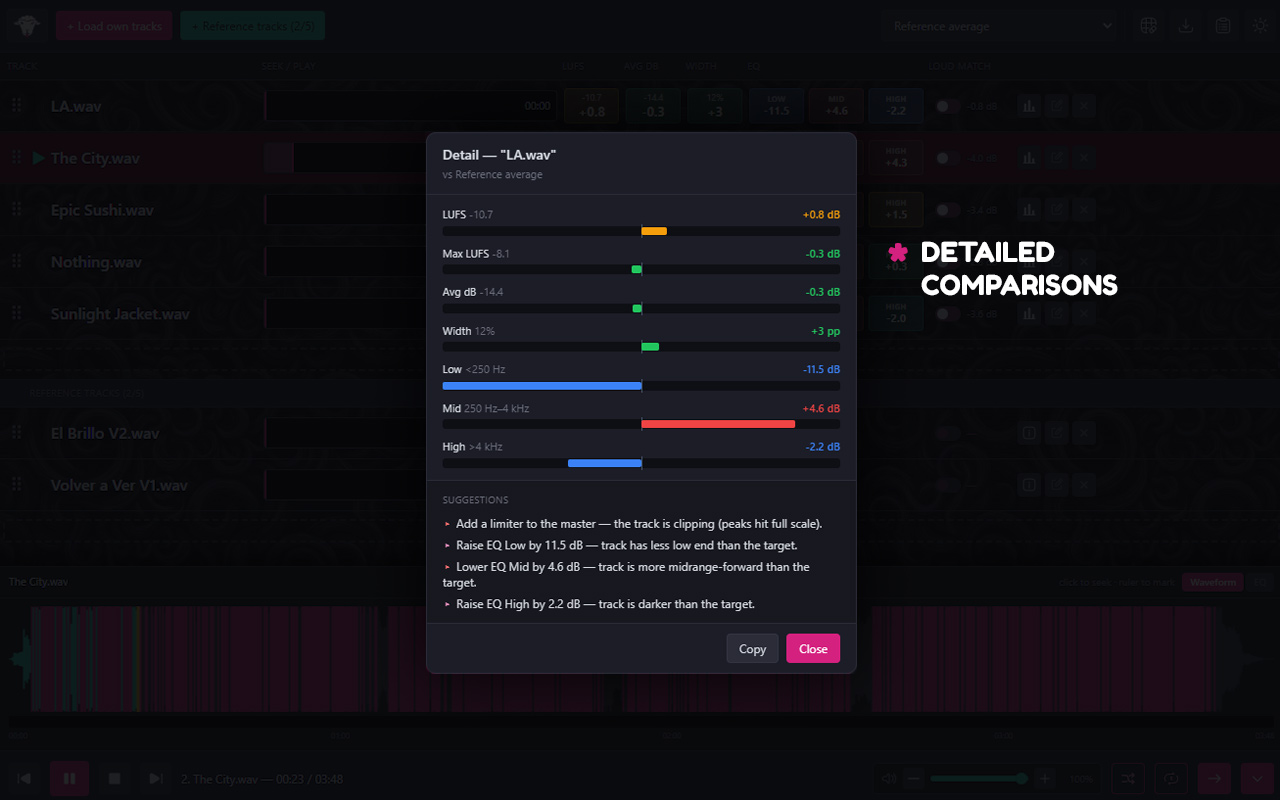Grab drag handle of El Brillo V2.wav row
Image resolution: width=1280 pixels, height=800 pixels.
point(16,434)
